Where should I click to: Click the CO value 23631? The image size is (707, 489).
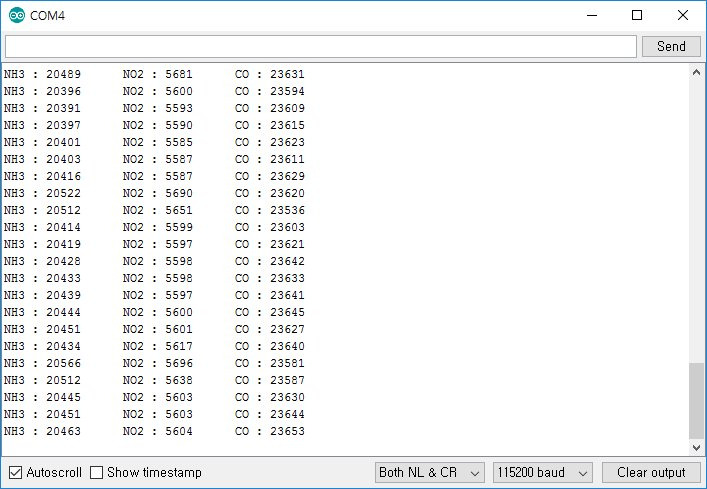(x=288, y=74)
